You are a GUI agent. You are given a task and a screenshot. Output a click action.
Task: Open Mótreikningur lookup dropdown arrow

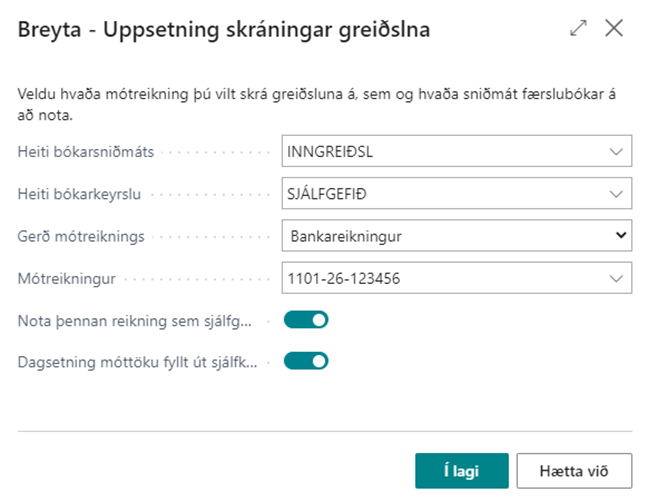[x=615, y=278]
